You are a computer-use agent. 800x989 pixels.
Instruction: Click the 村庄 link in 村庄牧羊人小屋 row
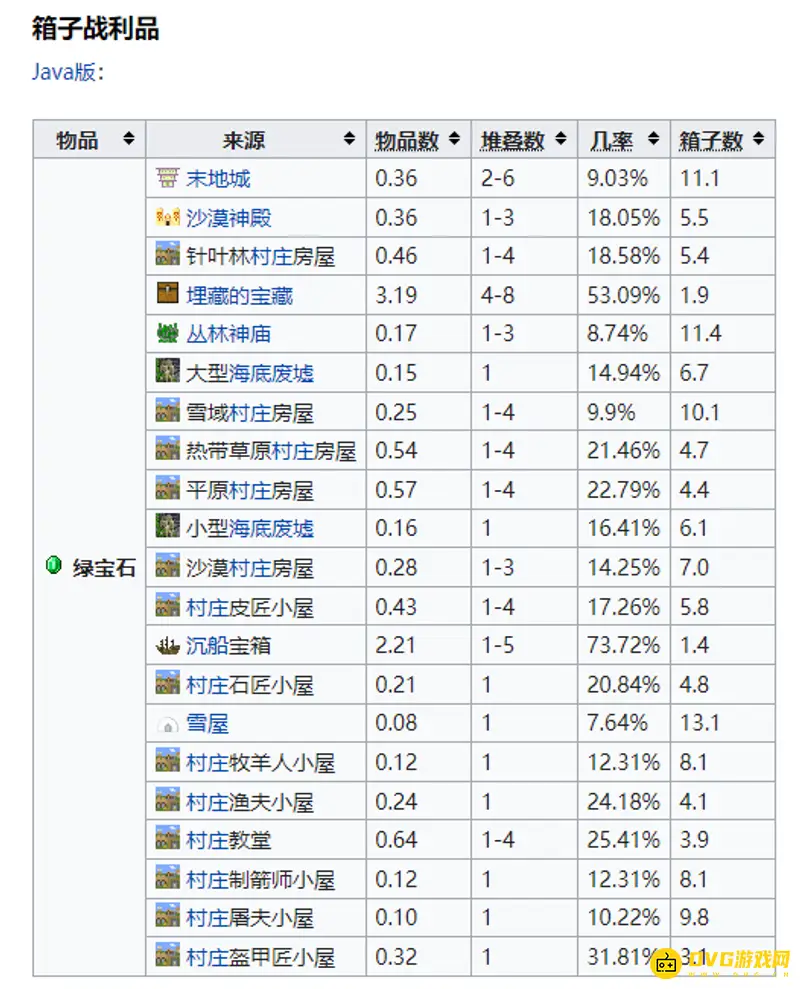pyautogui.click(x=208, y=763)
